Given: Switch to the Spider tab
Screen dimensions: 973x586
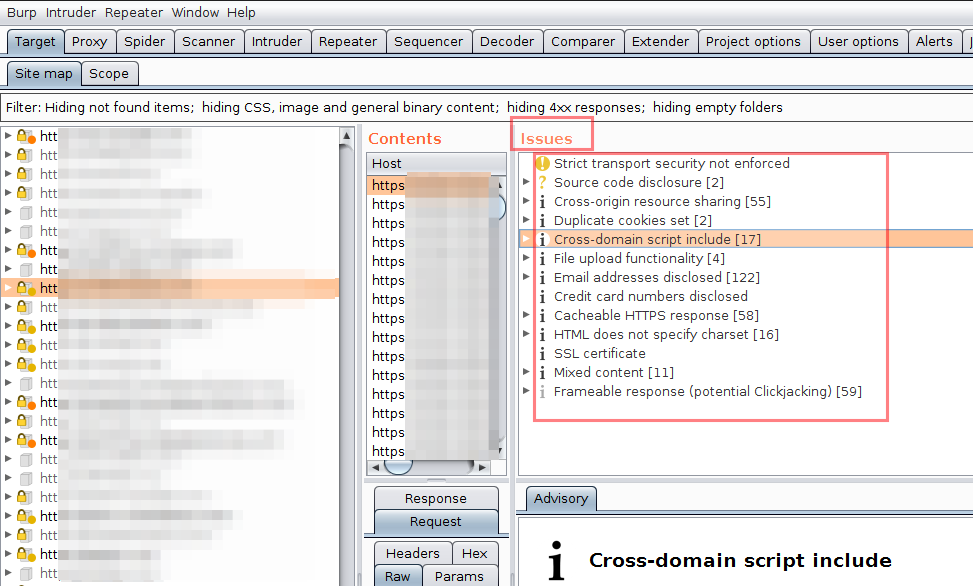Looking at the screenshot, I should click(145, 42).
